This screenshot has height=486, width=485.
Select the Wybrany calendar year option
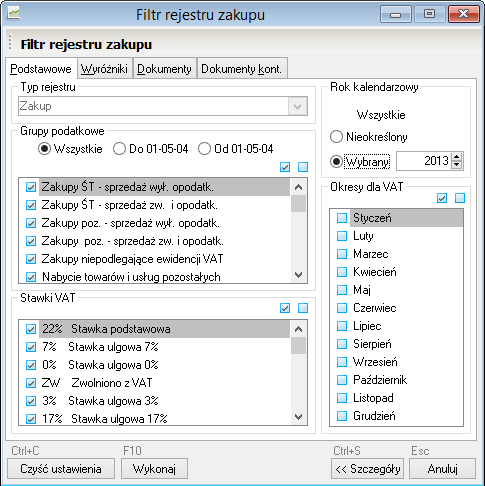[336, 162]
